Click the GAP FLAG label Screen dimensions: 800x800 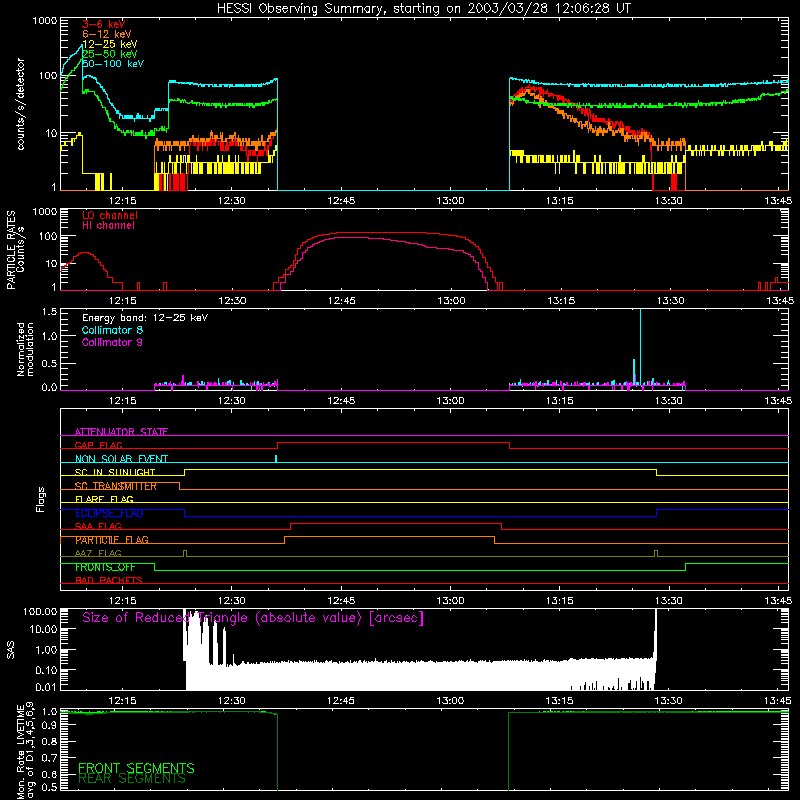98,445
